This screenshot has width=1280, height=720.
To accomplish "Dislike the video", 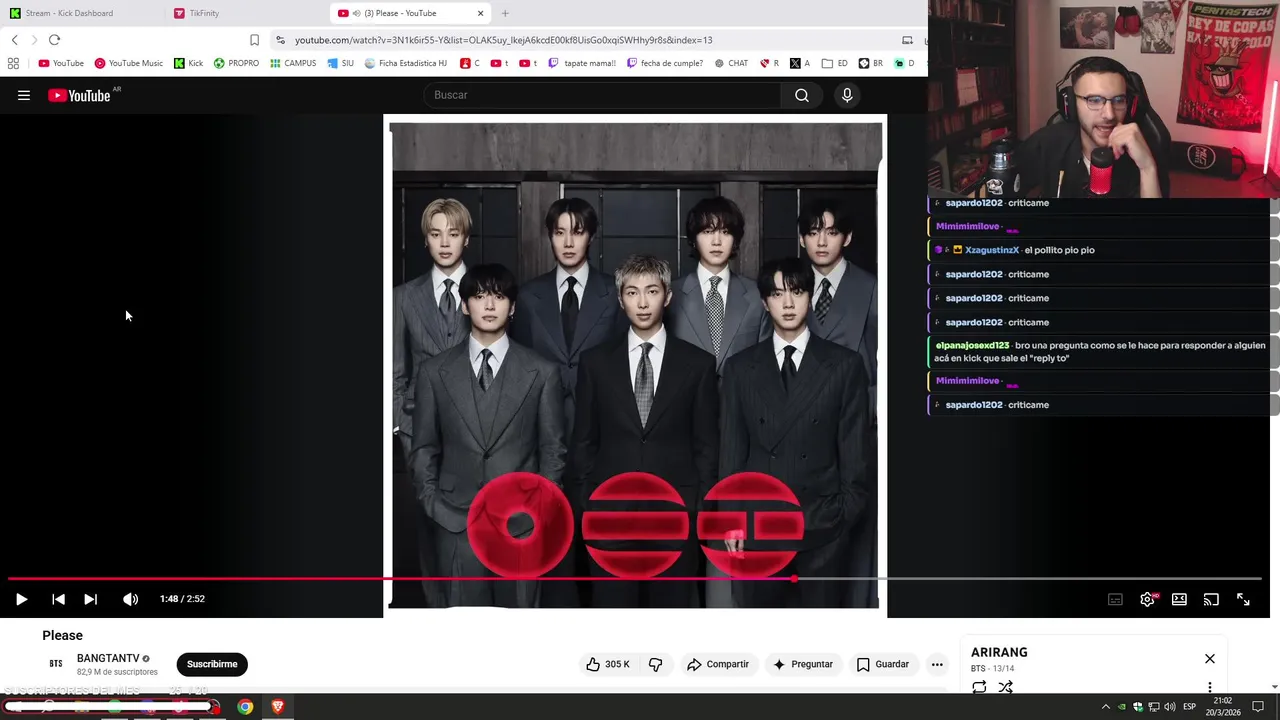I will 656,664.
